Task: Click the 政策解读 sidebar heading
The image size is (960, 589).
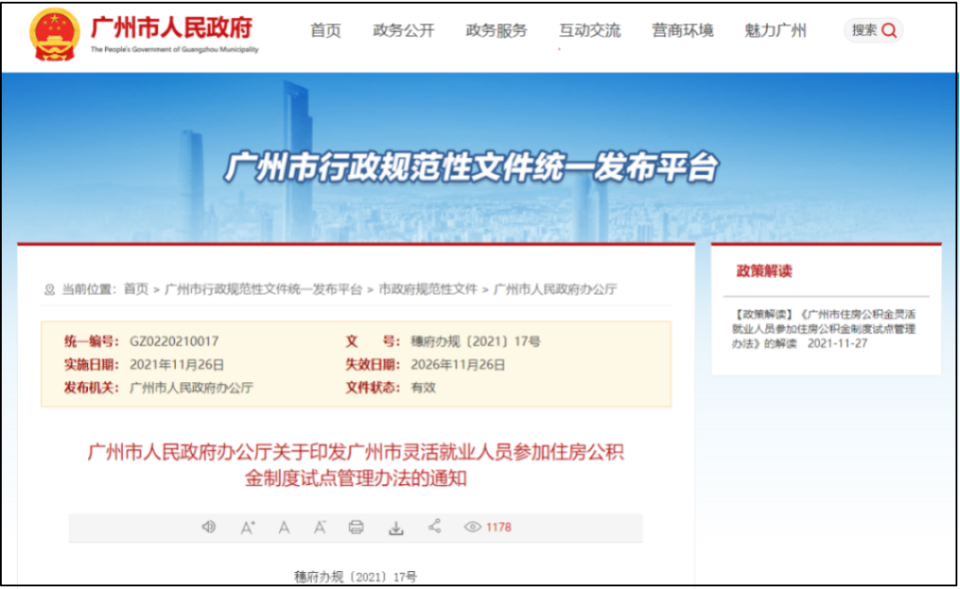Action: tap(764, 271)
